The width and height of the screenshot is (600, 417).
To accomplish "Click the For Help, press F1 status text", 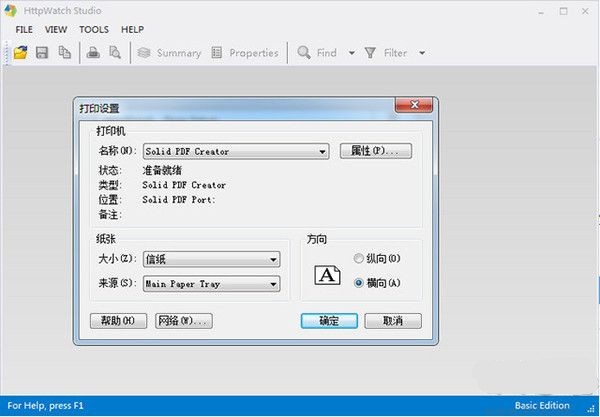I will pos(45,406).
